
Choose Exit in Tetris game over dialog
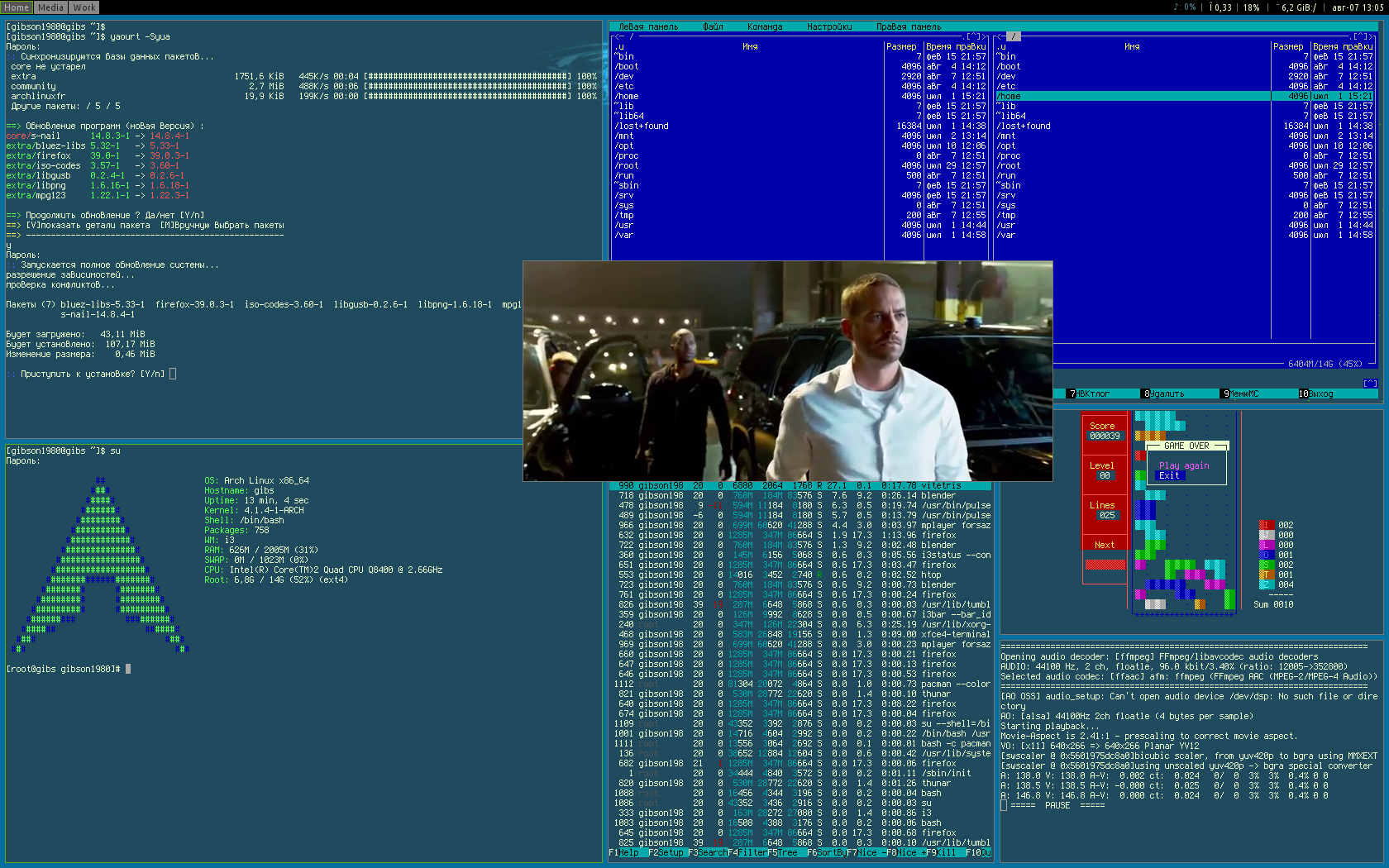1169,475
